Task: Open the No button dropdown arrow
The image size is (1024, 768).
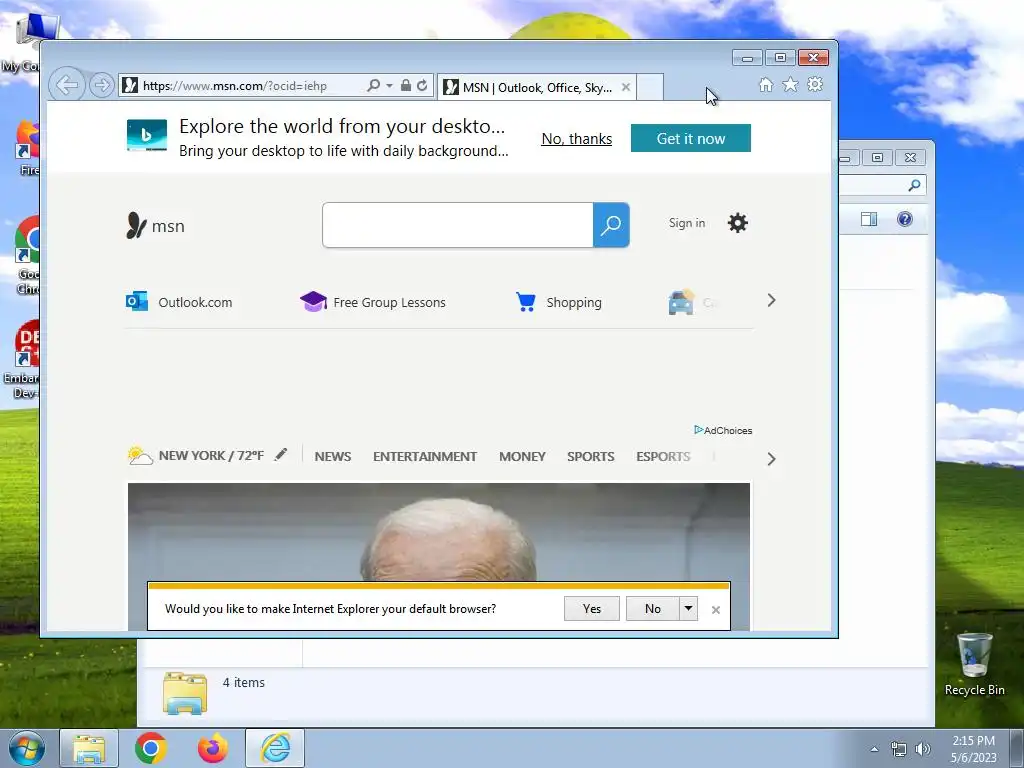Action: pos(688,609)
